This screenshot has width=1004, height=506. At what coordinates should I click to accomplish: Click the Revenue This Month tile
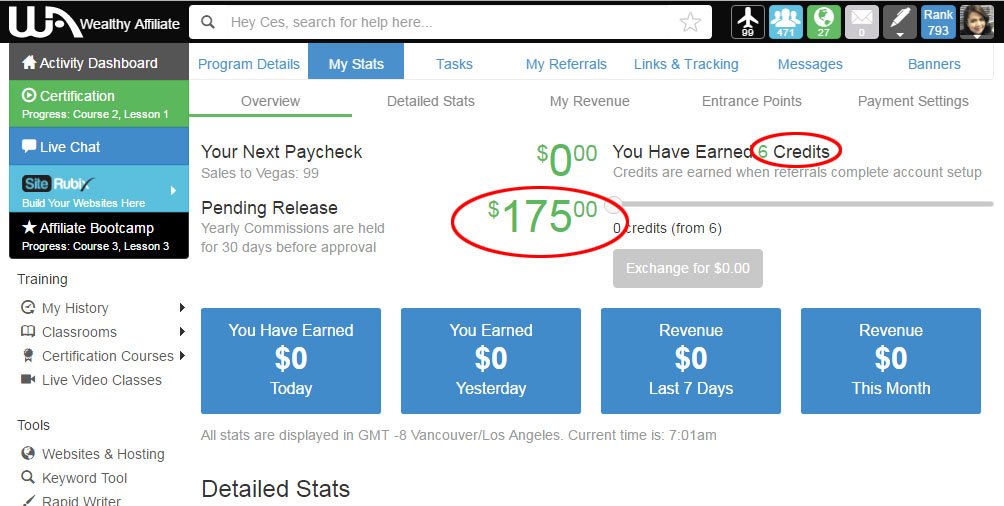pyautogui.click(x=891, y=361)
